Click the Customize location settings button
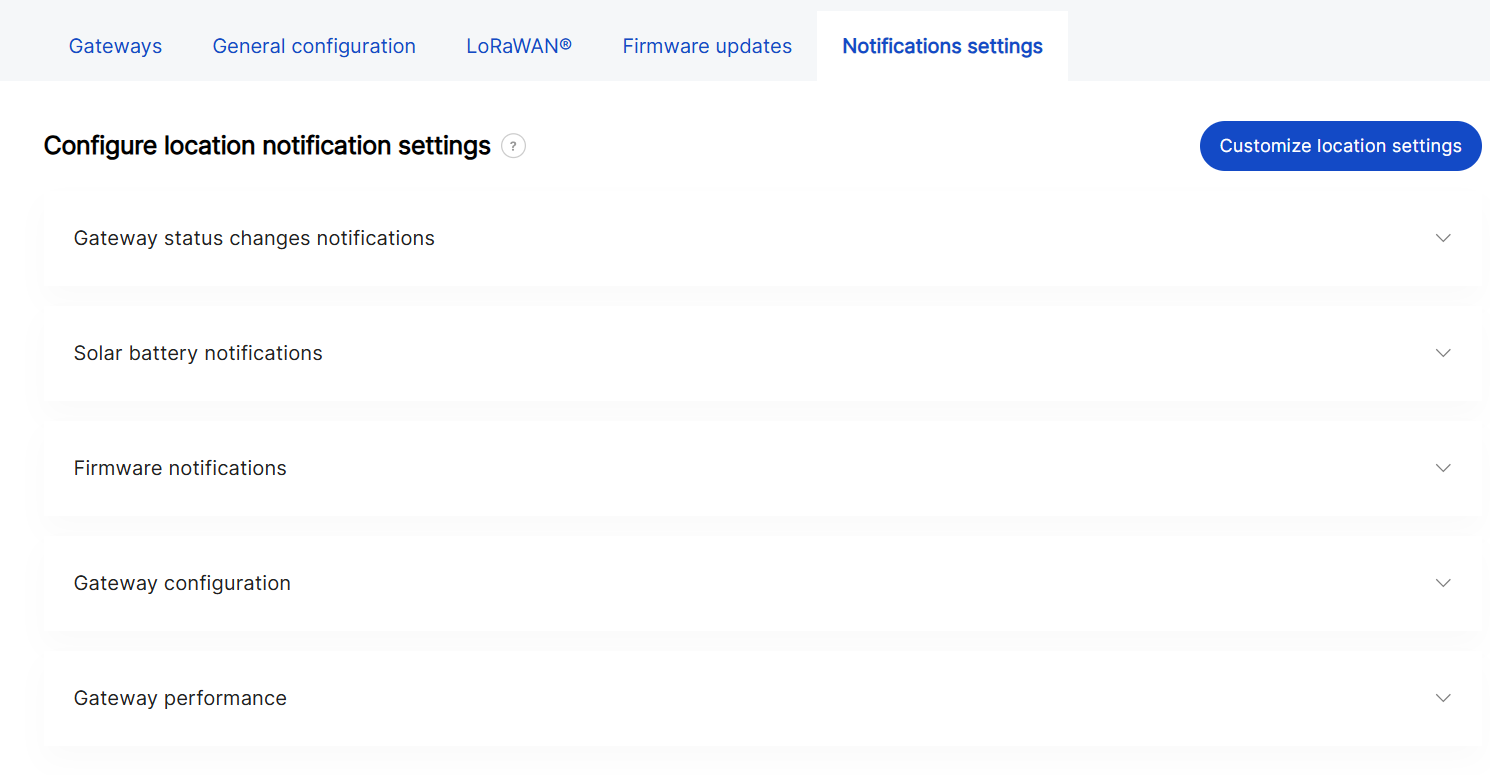 pos(1340,146)
